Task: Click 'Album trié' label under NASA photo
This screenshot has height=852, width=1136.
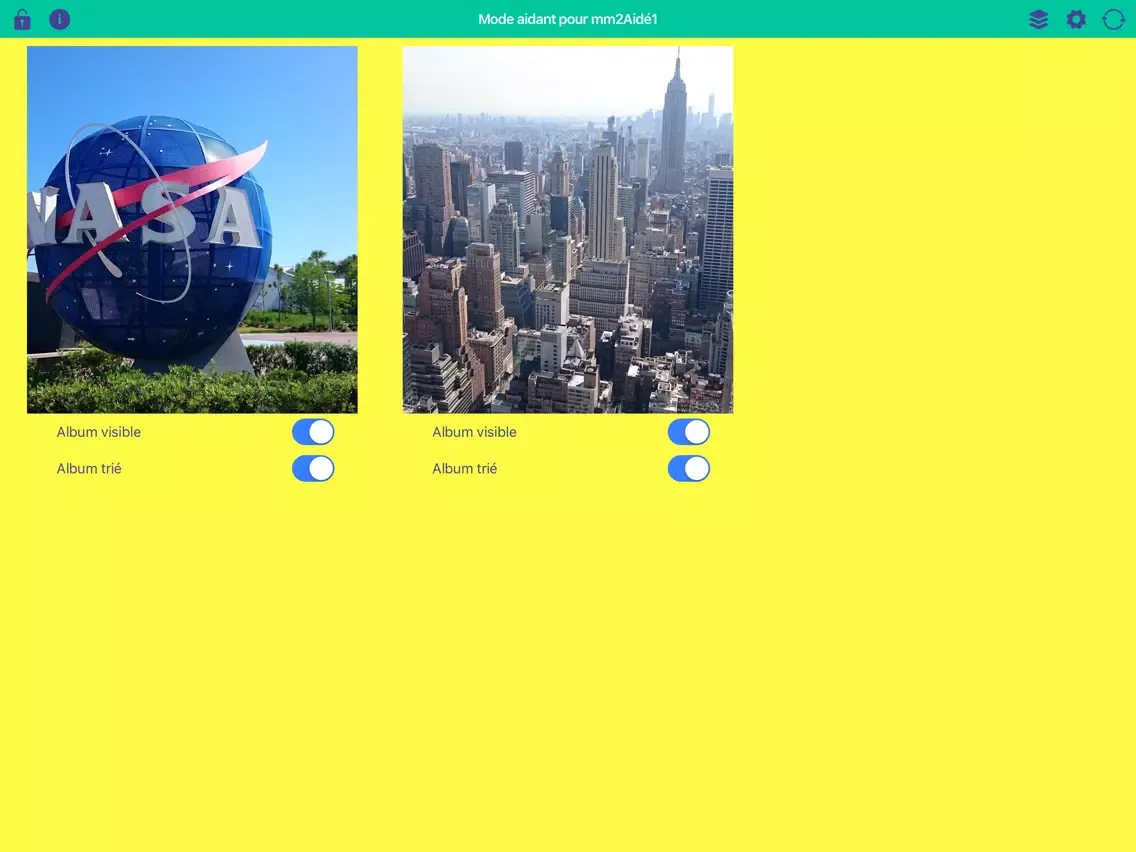Action: point(89,469)
